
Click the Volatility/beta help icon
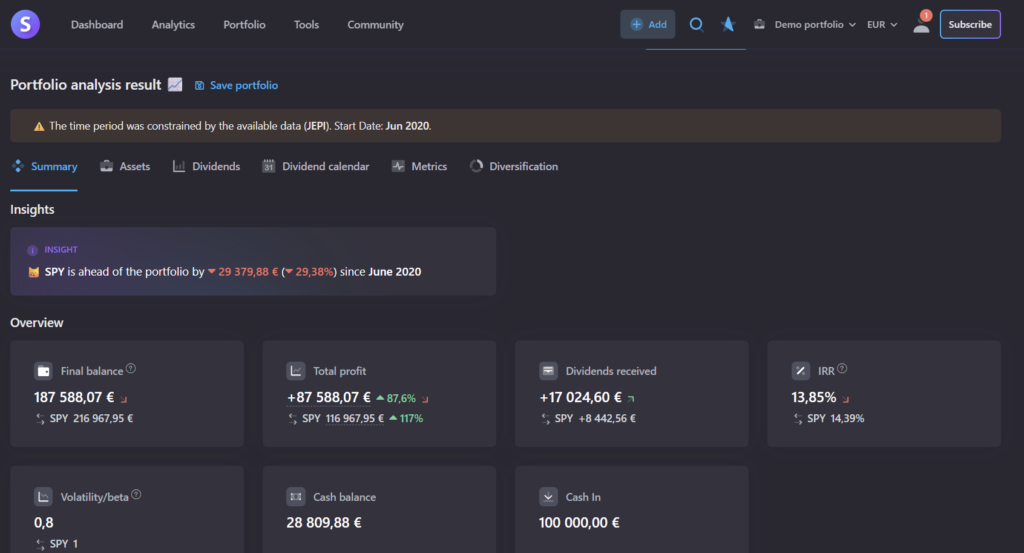[136, 494]
